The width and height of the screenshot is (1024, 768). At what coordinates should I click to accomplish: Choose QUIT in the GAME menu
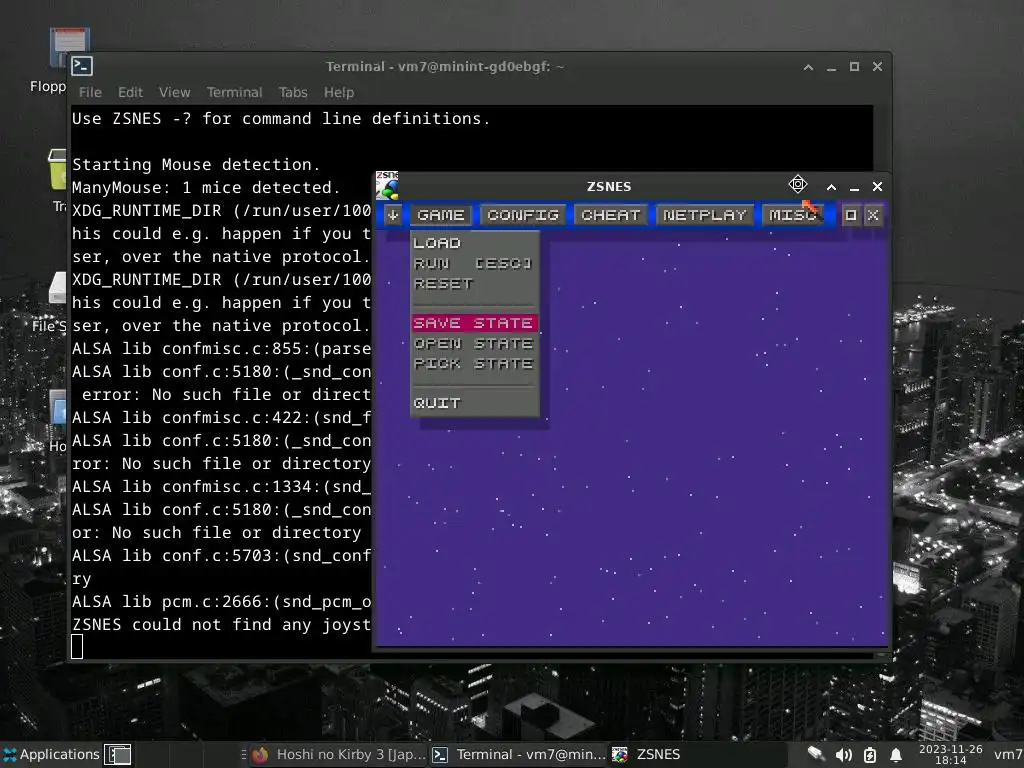click(438, 403)
